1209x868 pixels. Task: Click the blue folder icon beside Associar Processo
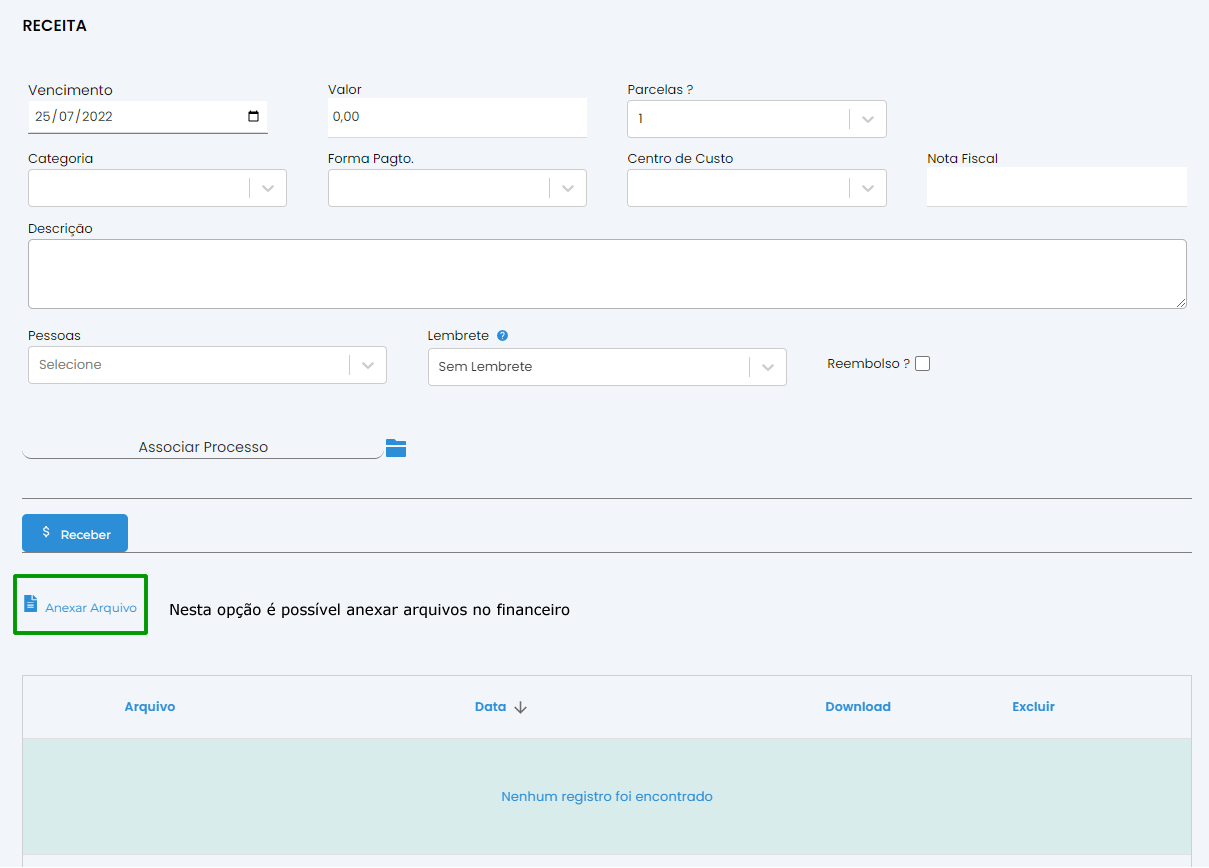396,448
